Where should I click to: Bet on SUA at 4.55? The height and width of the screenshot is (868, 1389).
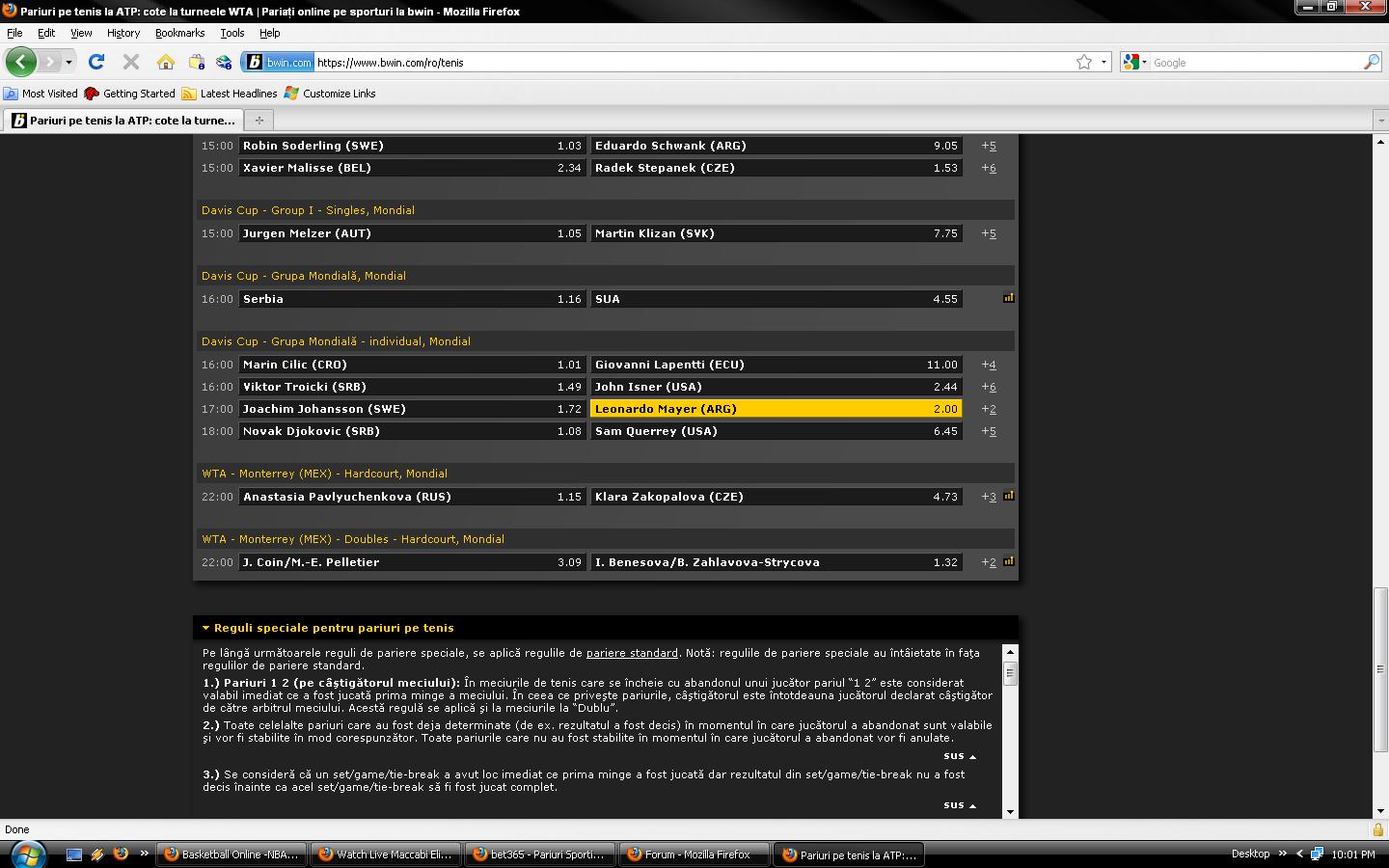(776, 299)
